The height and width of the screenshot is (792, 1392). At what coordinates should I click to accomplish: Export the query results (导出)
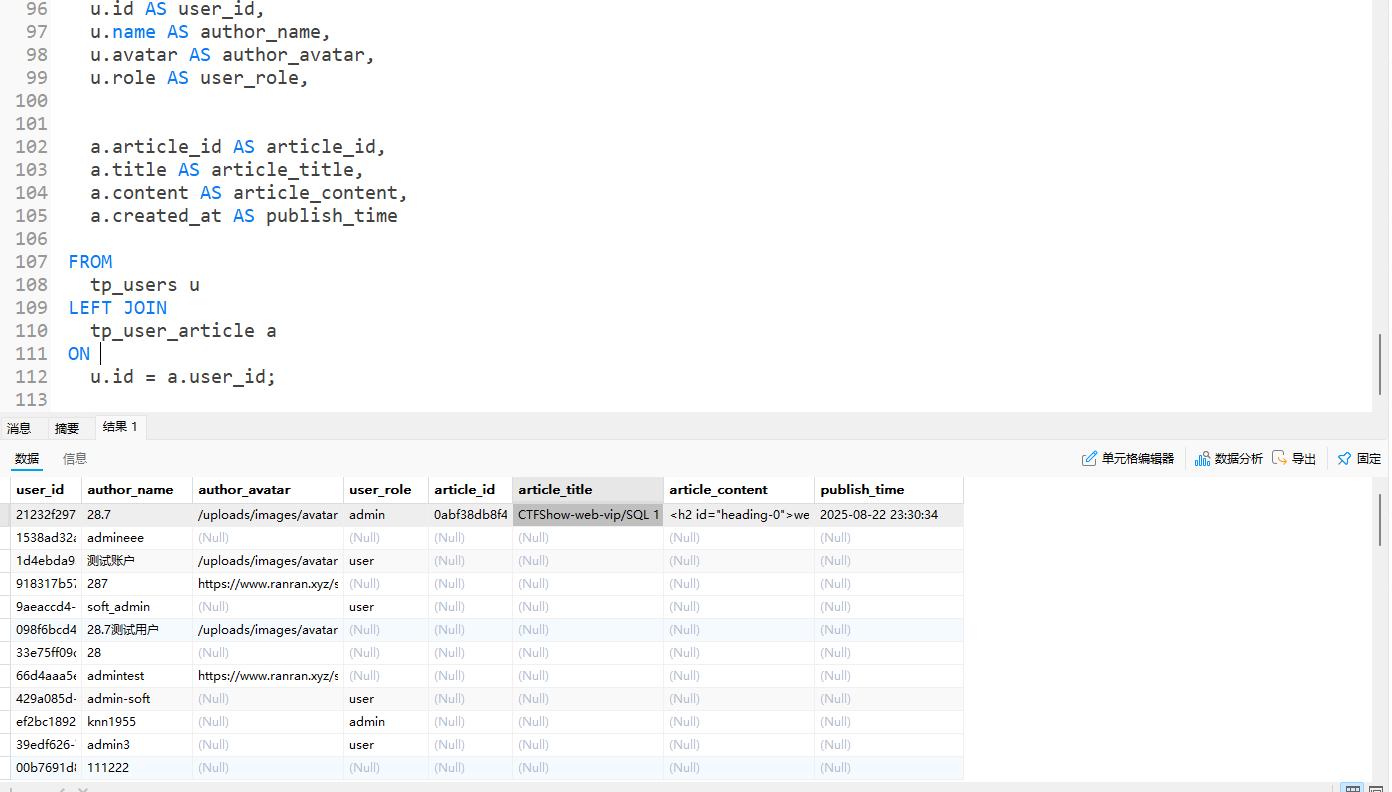[1294, 459]
